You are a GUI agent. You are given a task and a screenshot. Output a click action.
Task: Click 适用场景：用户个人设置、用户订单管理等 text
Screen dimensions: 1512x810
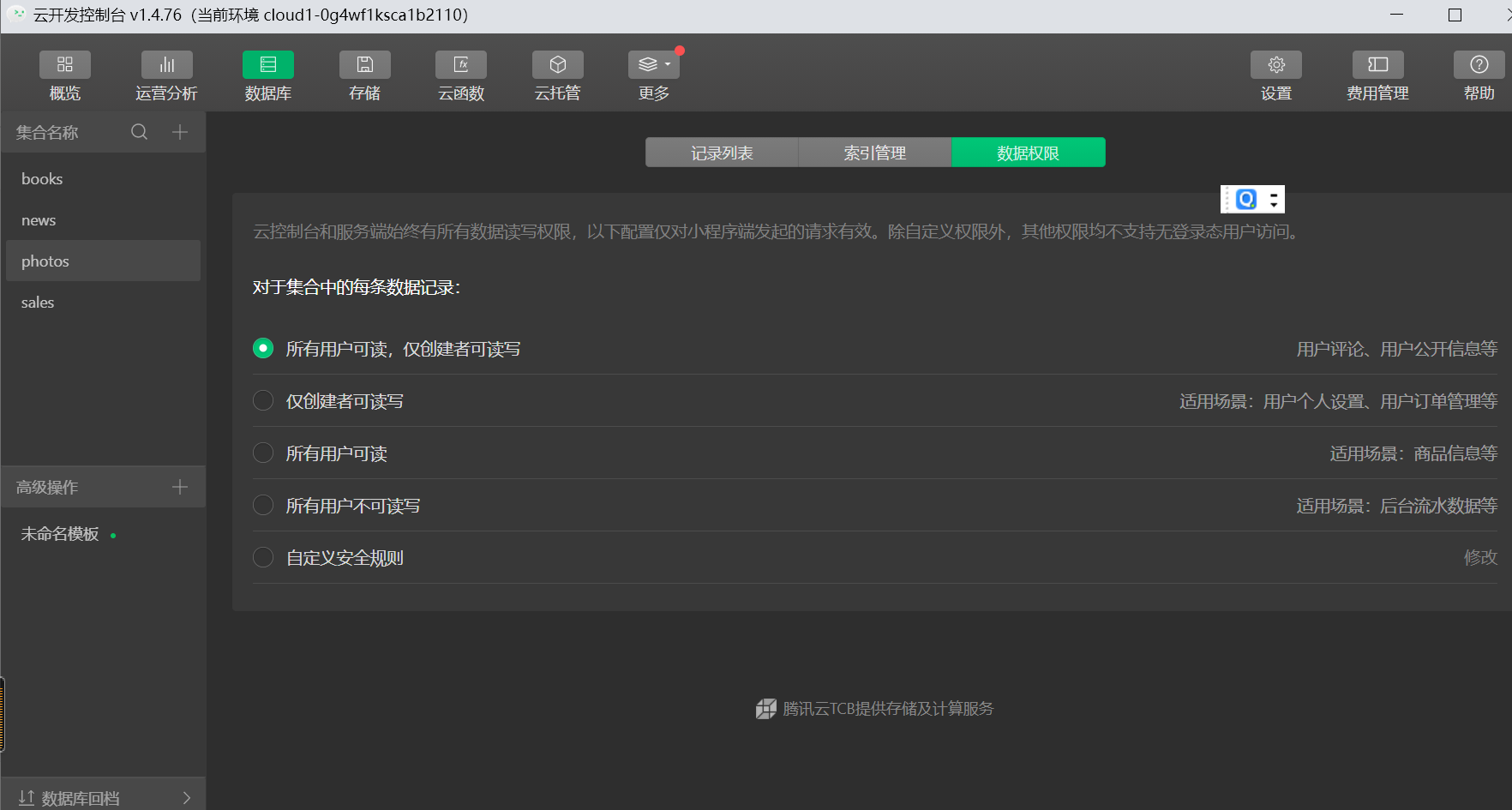[x=1338, y=401]
